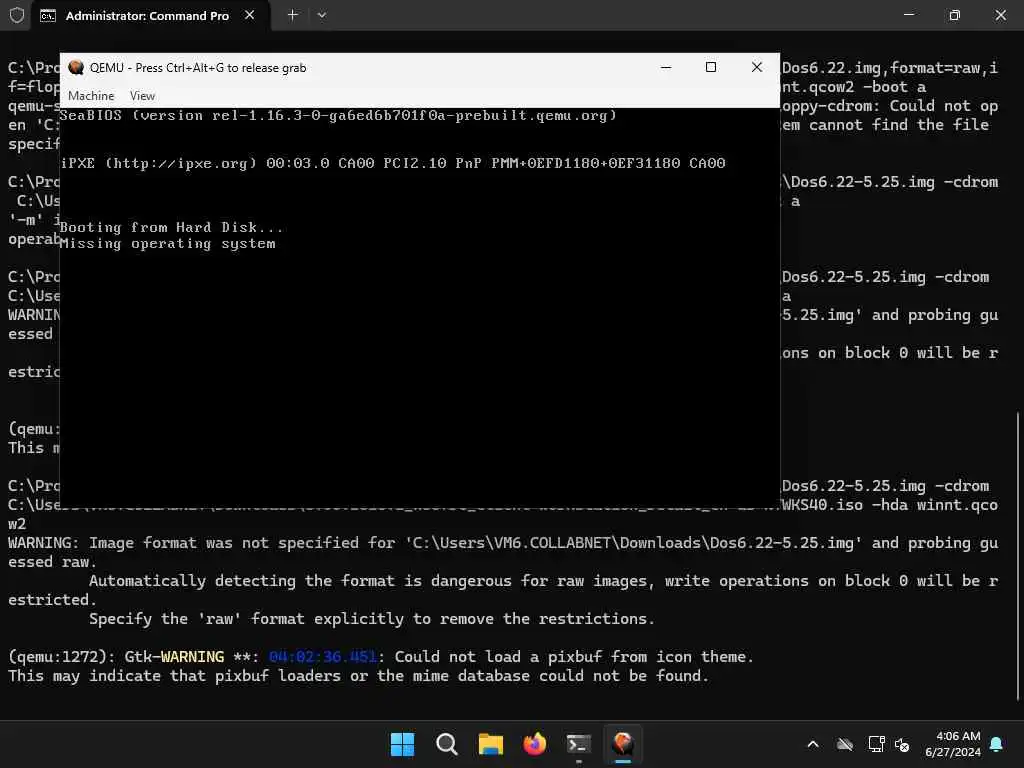Click the QEMU icon in window title bar
The height and width of the screenshot is (768, 1024).
(76, 67)
